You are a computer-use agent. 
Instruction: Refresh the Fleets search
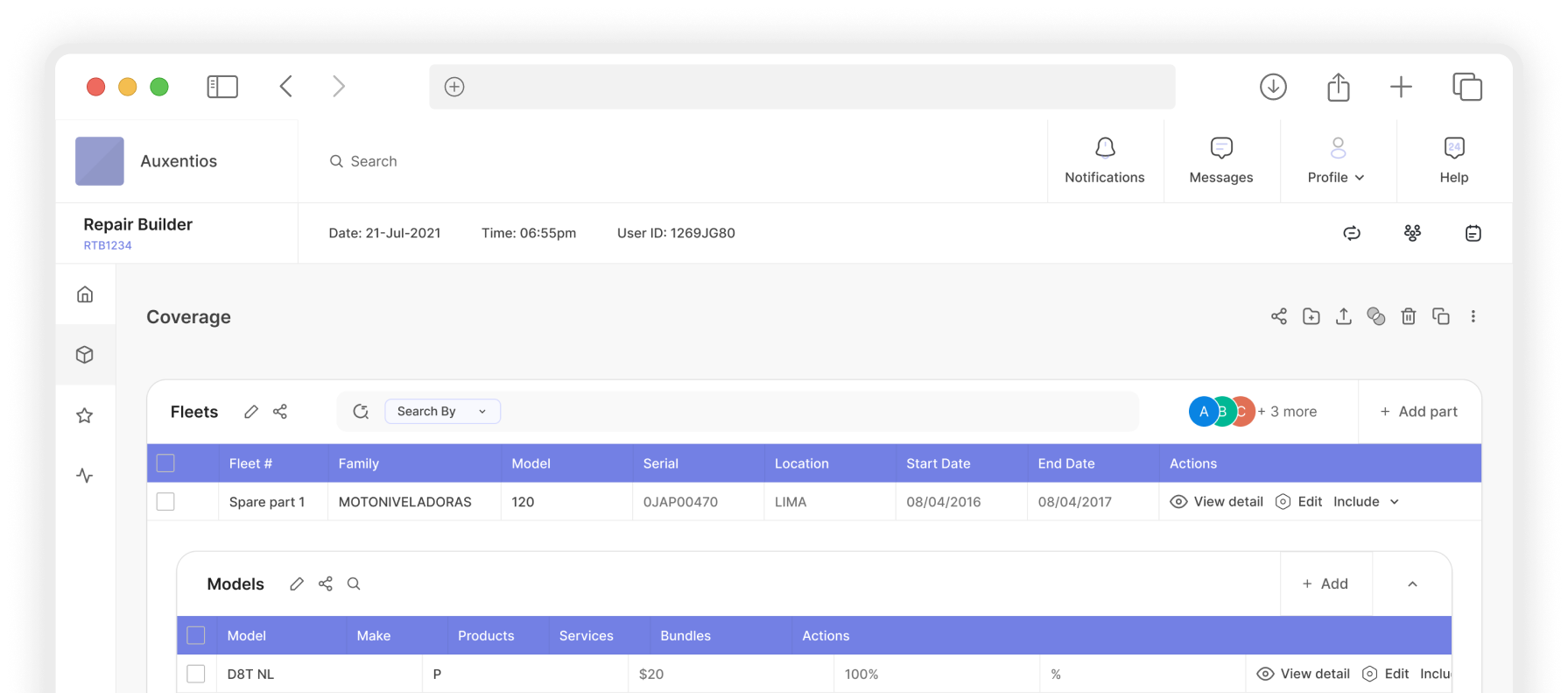pos(361,412)
